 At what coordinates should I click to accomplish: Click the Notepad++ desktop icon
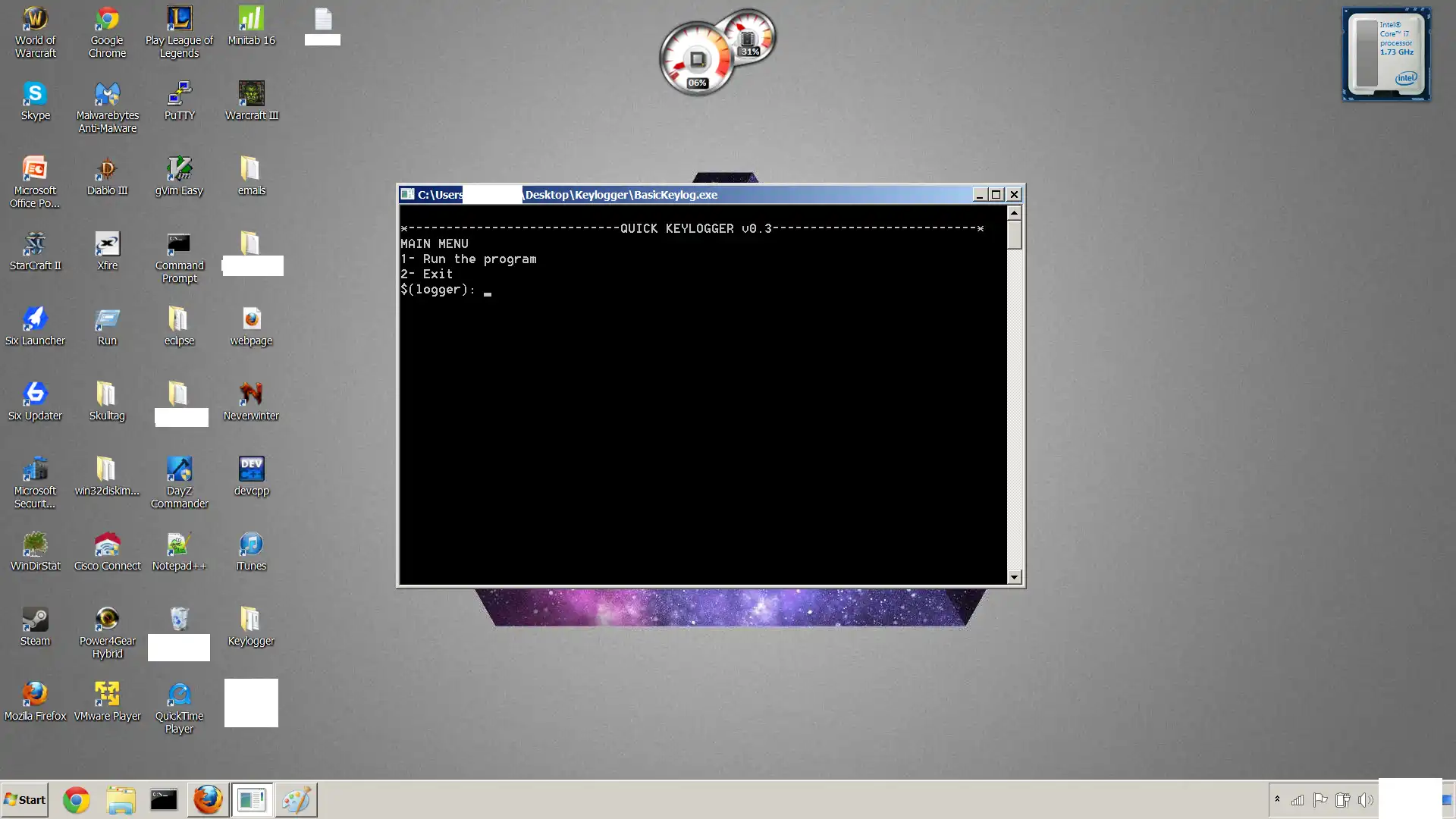click(179, 544)
